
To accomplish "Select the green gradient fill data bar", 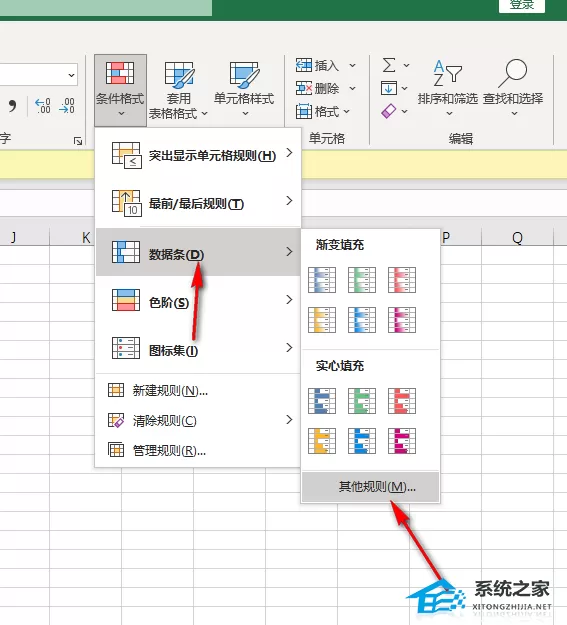I will coord(362,280).
